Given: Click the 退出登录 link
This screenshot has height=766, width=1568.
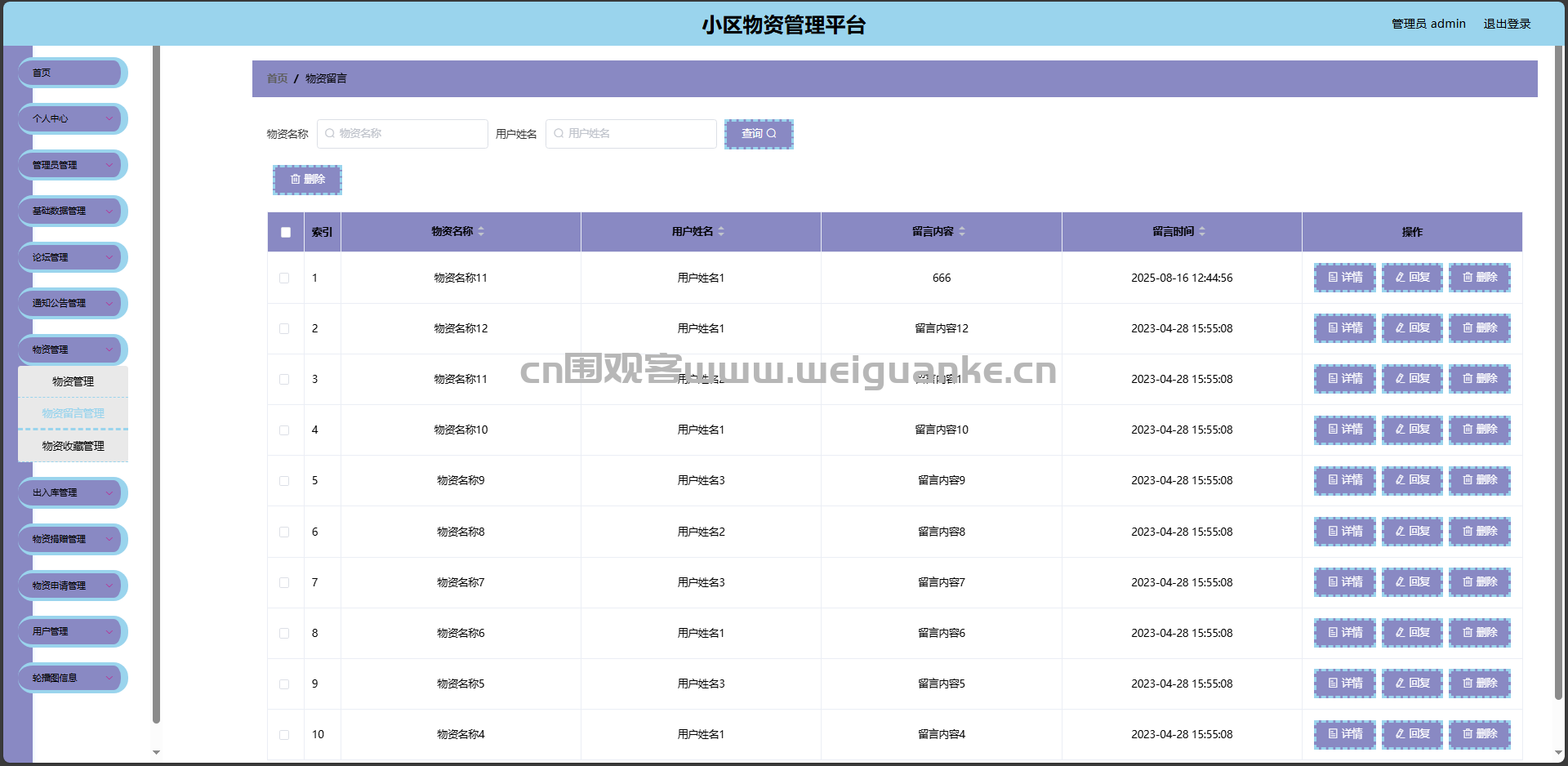Looking at the screenshot, I should (1507, 24).
